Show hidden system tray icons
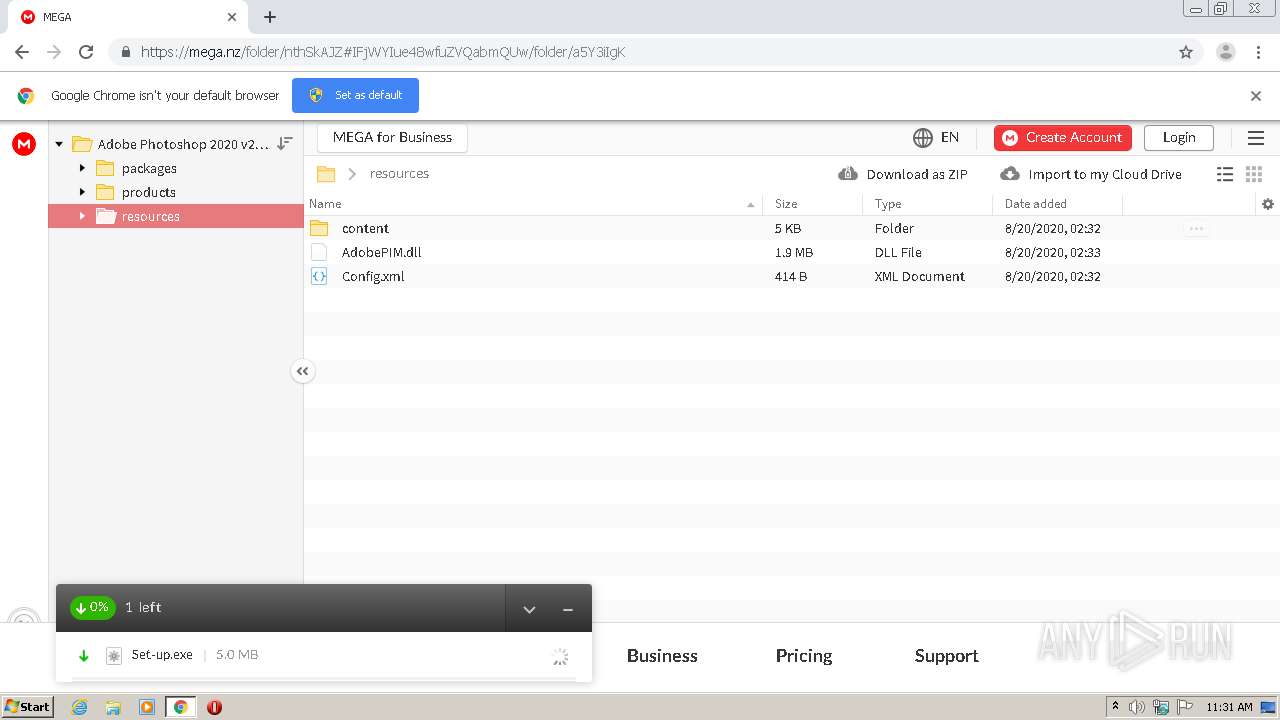1280x720 pixels. (x=1115, y=707)
